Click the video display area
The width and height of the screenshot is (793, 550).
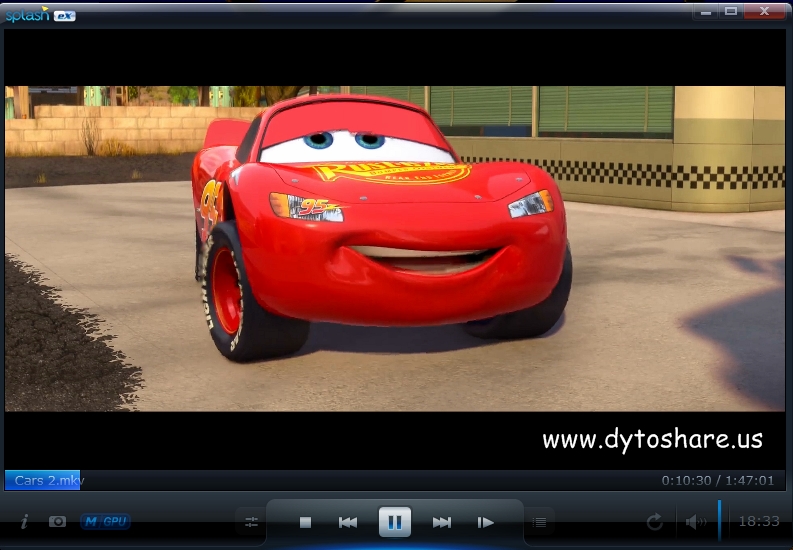pyautogui.click(x=394, y=248)
